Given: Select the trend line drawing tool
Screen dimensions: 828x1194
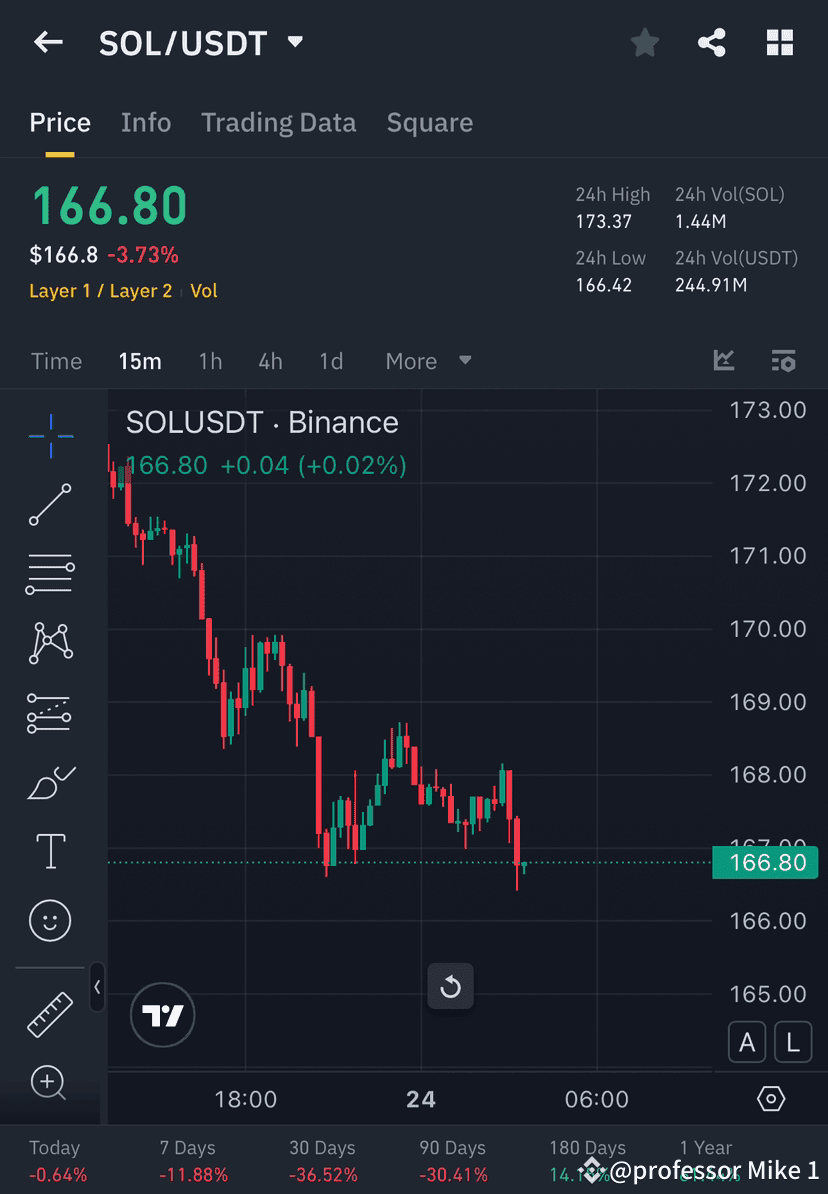Looking at the screenshot, I should [50, 505].
